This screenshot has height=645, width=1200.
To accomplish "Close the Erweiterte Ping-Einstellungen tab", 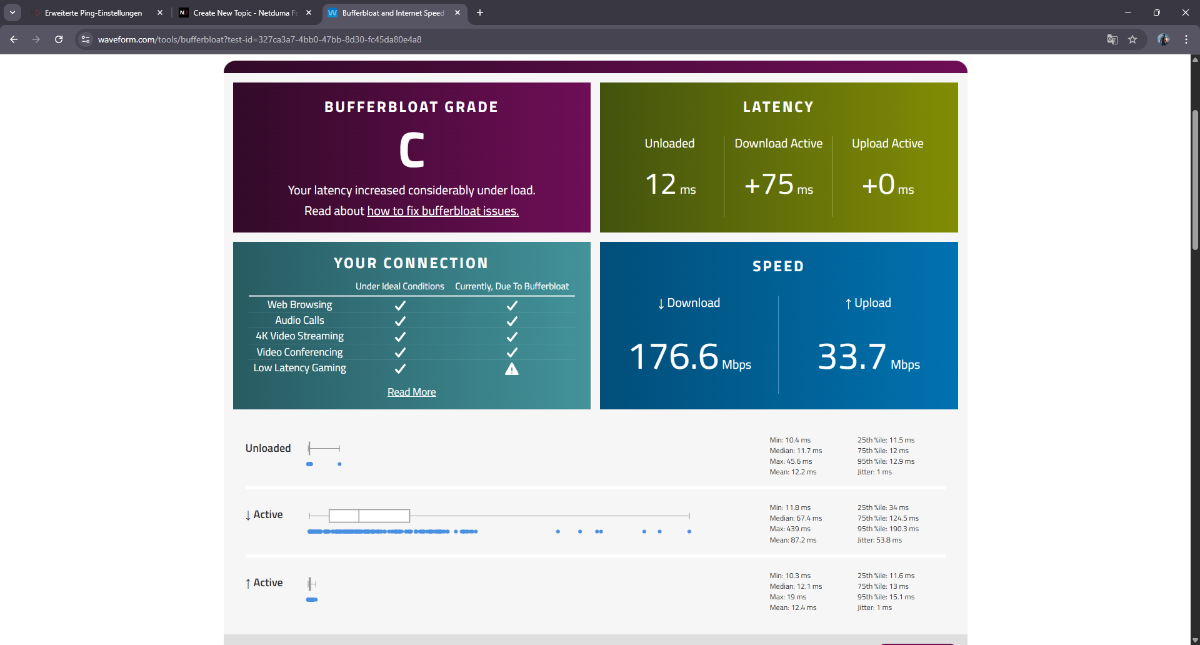I will coord(160,13).
